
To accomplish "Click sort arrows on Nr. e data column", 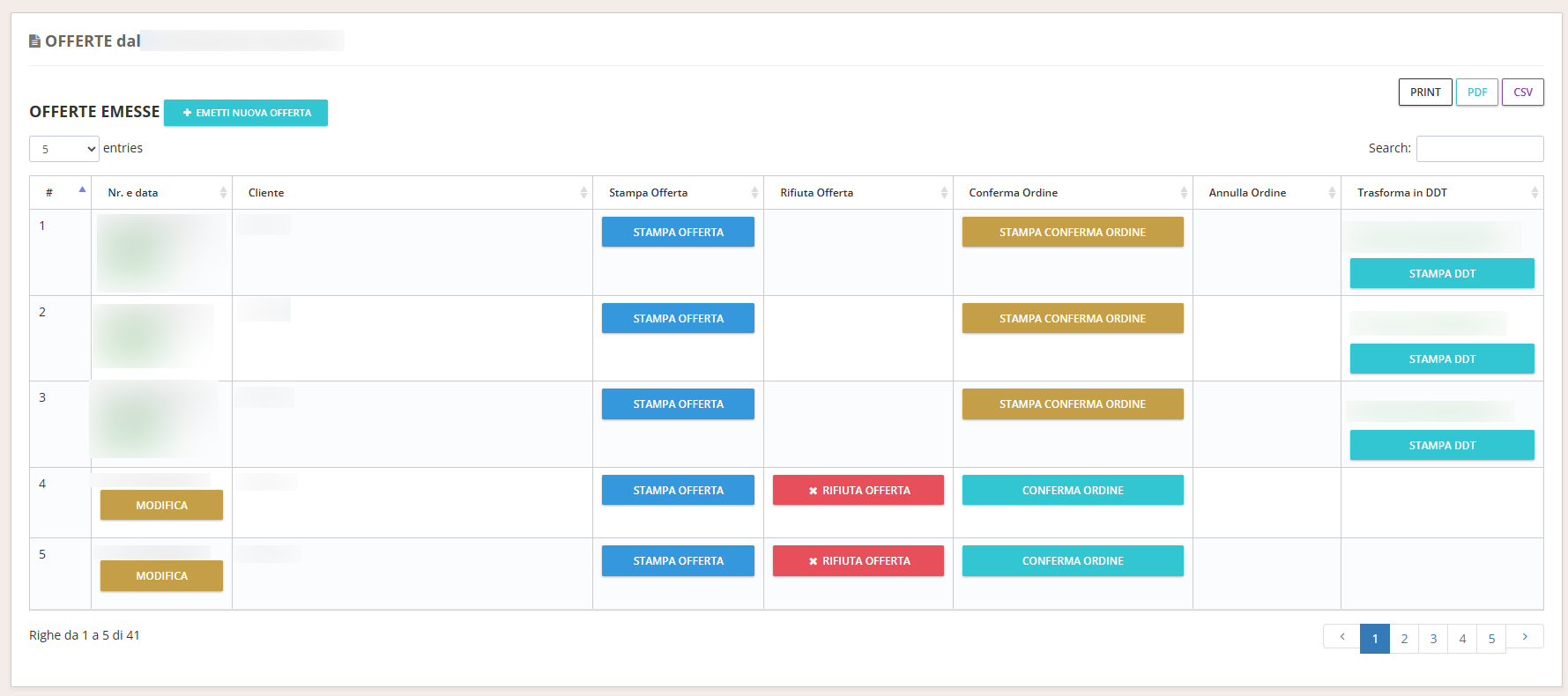I will click(x=223, y=193).
